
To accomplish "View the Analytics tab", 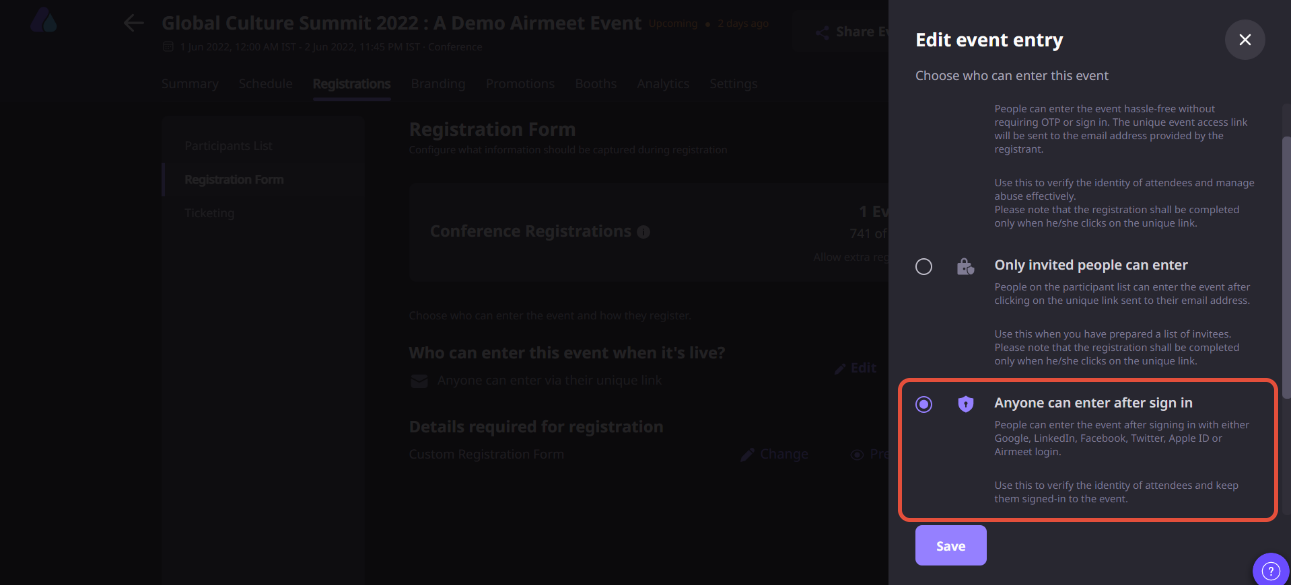I will pos(663,84).
